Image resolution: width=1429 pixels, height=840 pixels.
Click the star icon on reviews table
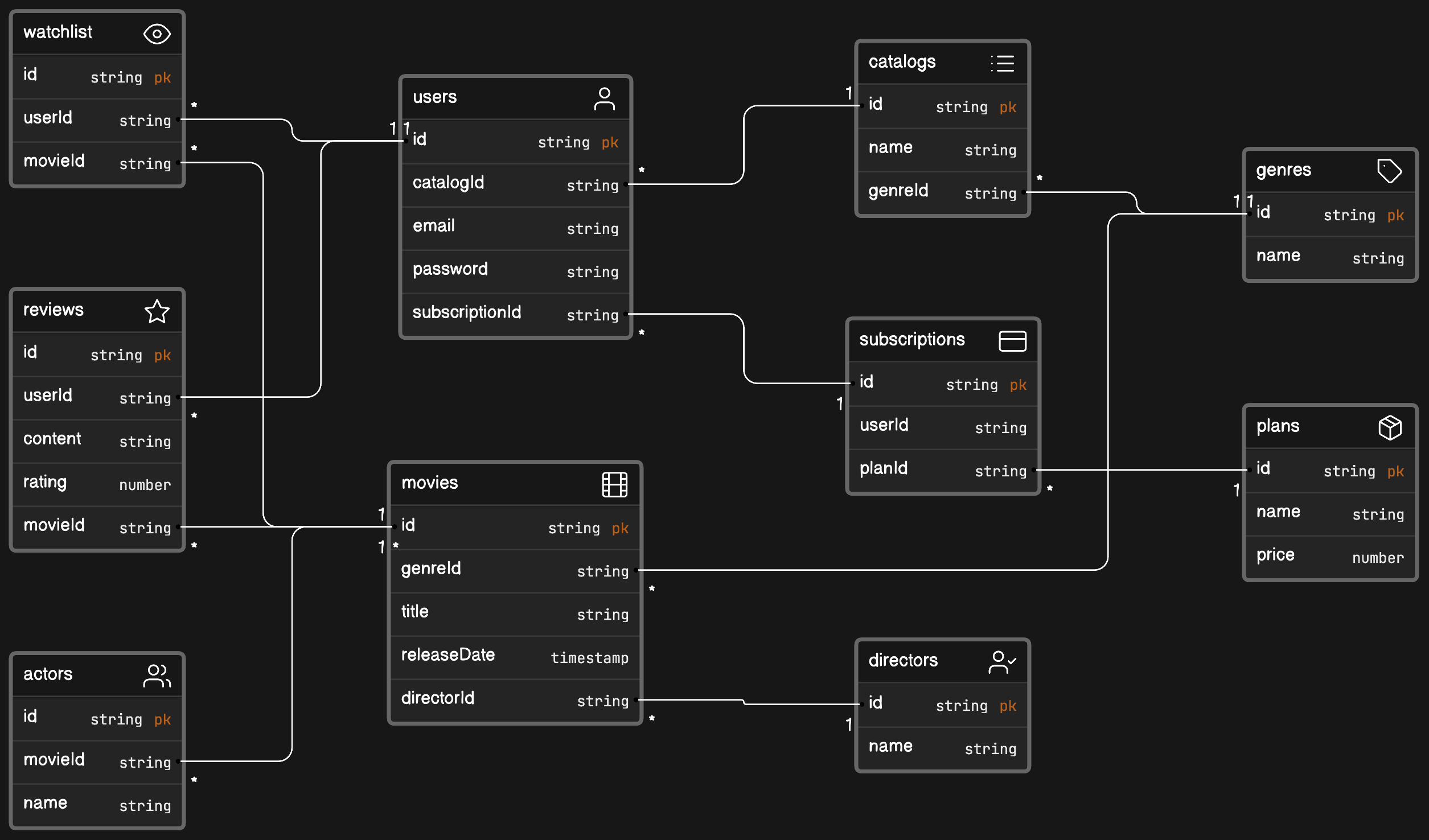point(157,311)
